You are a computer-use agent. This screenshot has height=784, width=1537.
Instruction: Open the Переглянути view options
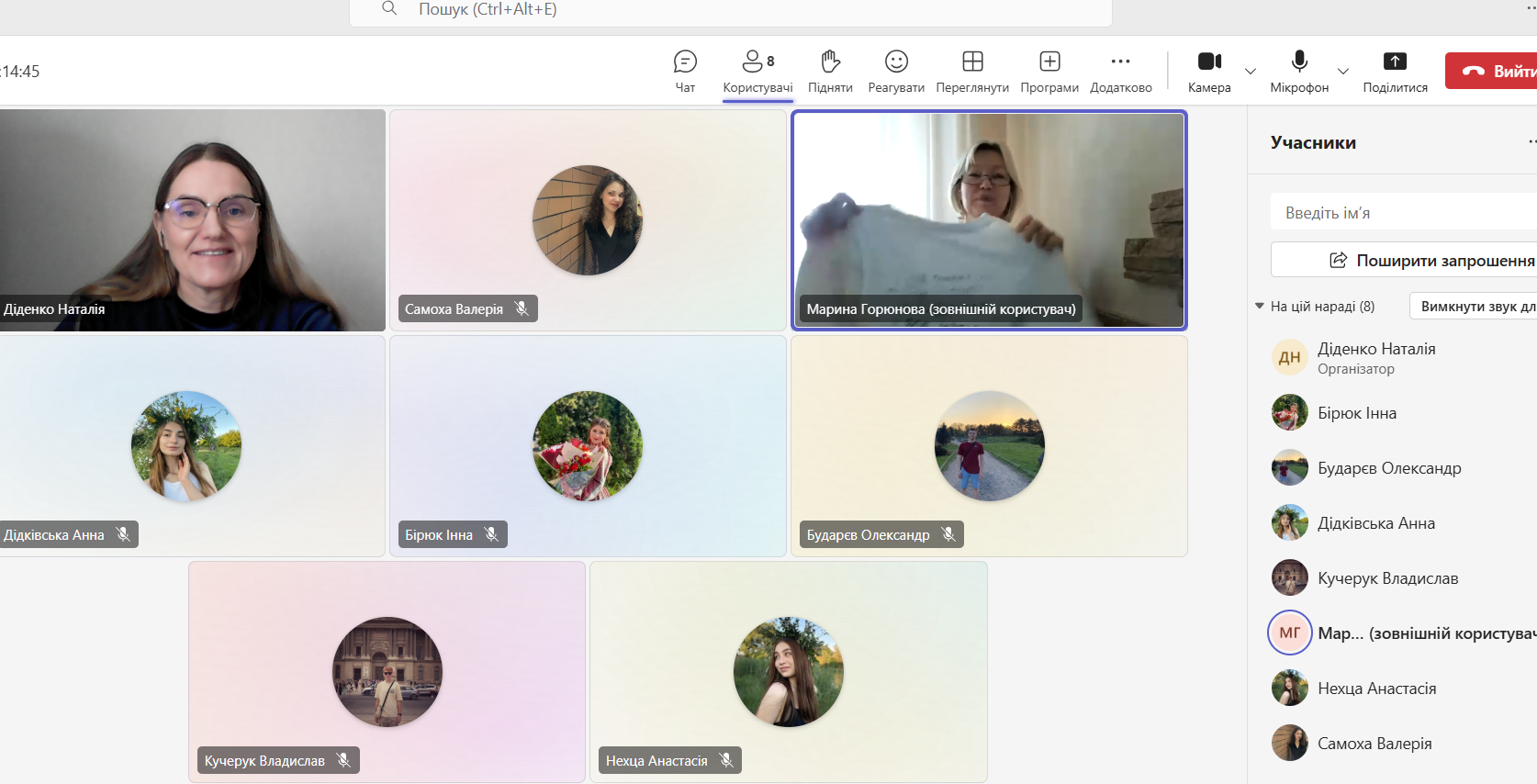pos(972,72)
